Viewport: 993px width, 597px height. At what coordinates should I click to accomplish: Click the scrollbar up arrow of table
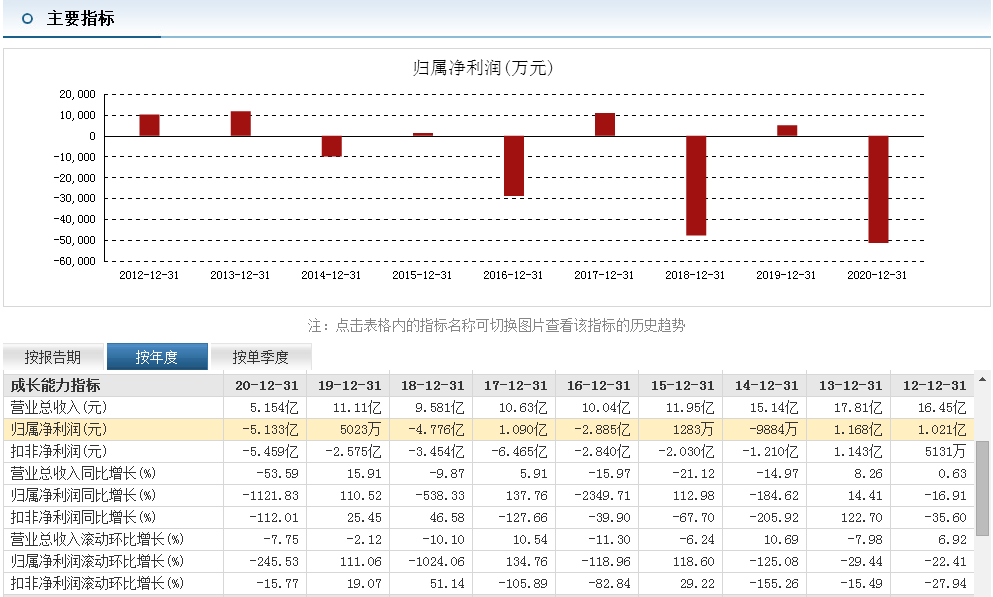click(983, 380)
